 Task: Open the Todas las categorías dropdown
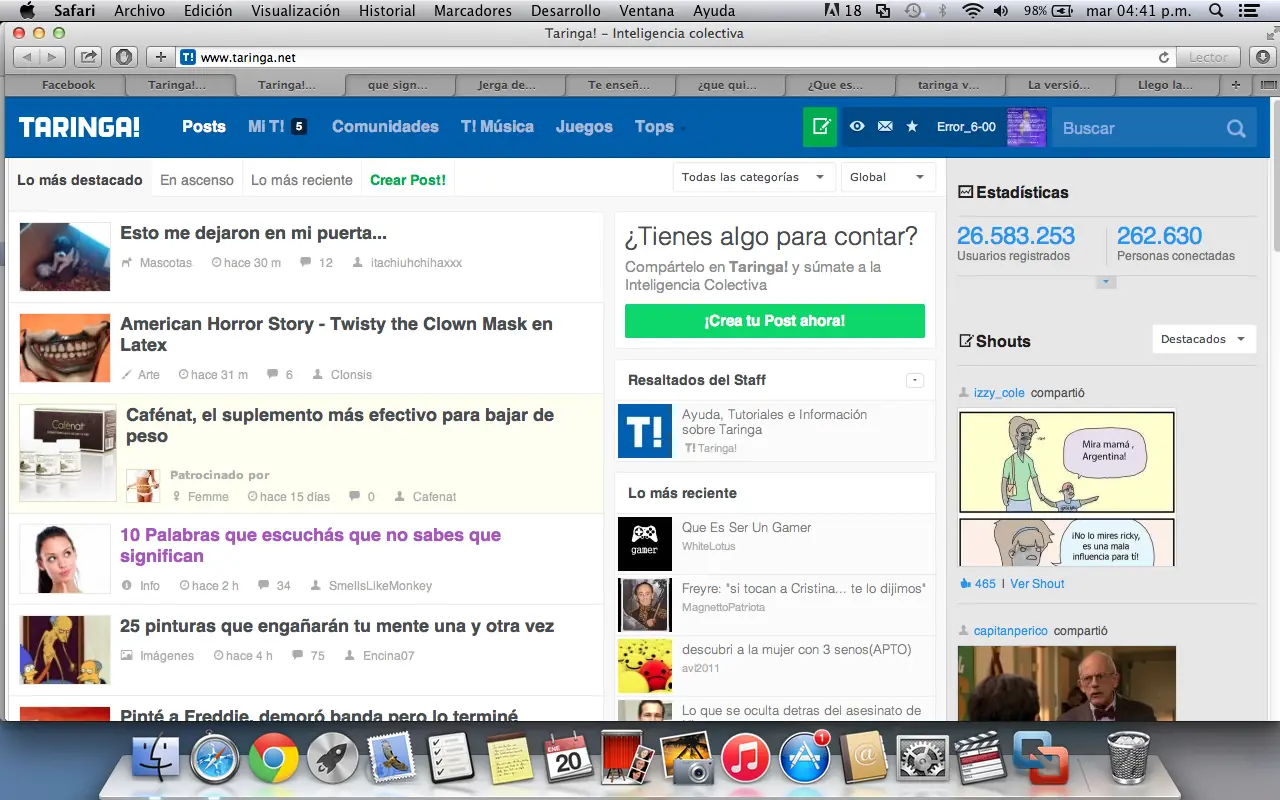point(753,177)
